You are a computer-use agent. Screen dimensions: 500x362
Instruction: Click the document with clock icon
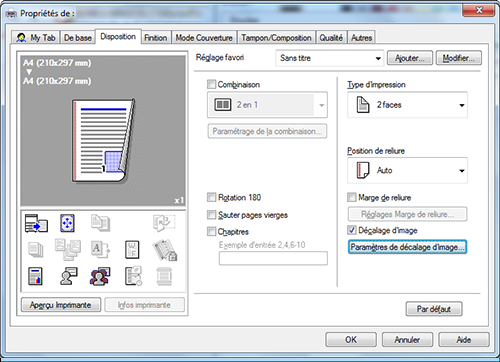tap(133, 276)
